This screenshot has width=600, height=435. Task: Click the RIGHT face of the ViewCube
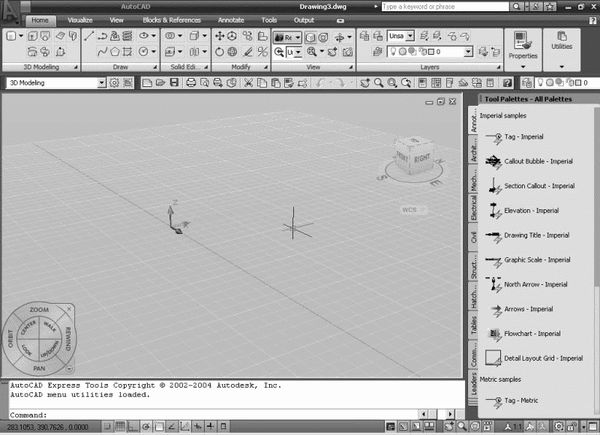pyautogui.click(x=421, y=159)
